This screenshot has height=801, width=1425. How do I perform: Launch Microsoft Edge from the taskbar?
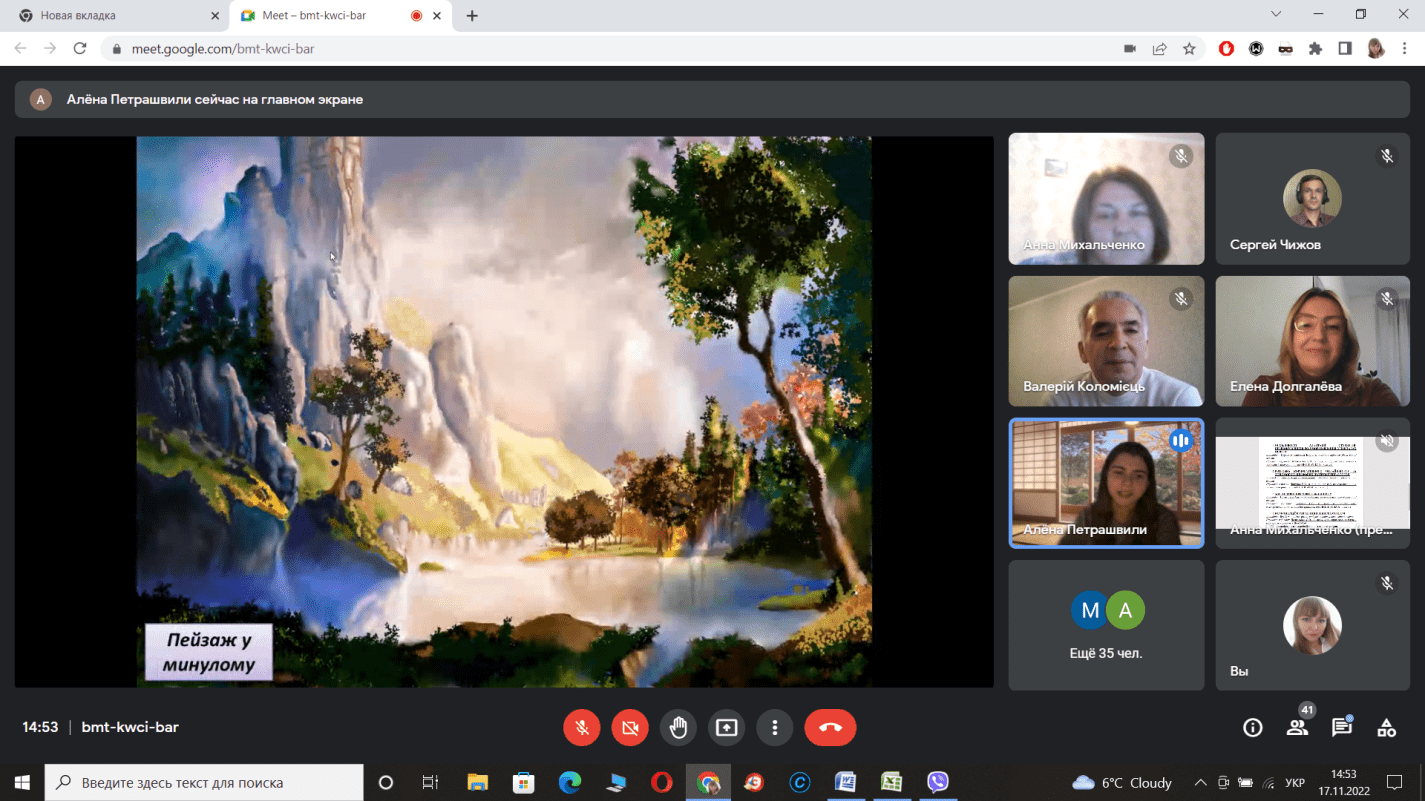(570, 782)
